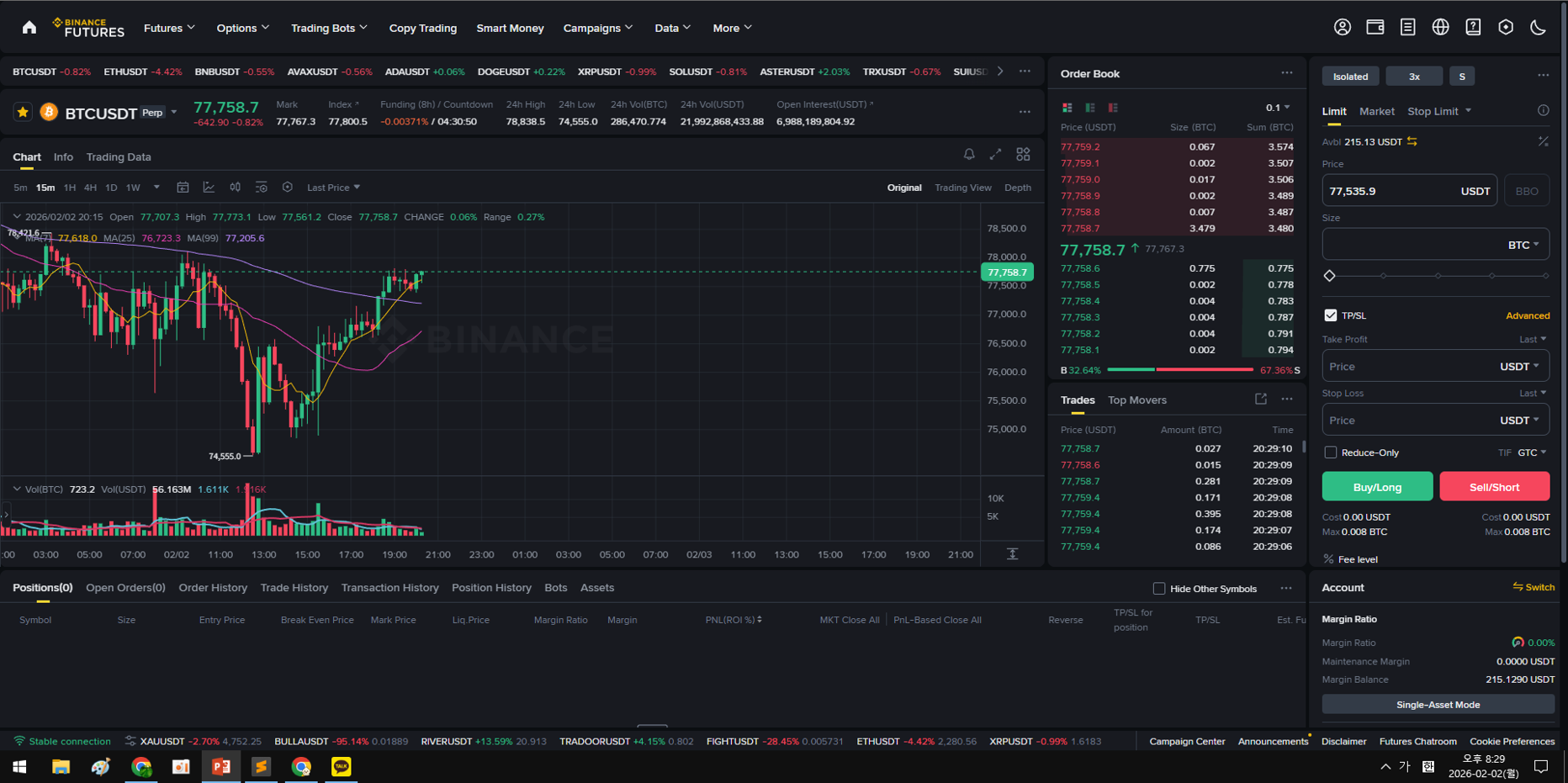The width and height of the screenshot is (1568, 783).
Task: Switch to the Trading Data tab
Action: (119, 157)
